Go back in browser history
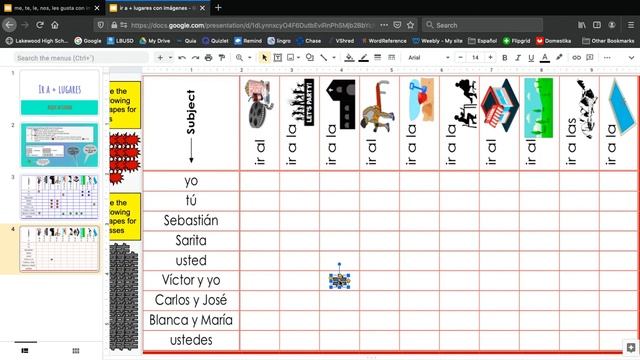Image resolution: width=640 pixels, height=360 pixels. tap(9, 25)
